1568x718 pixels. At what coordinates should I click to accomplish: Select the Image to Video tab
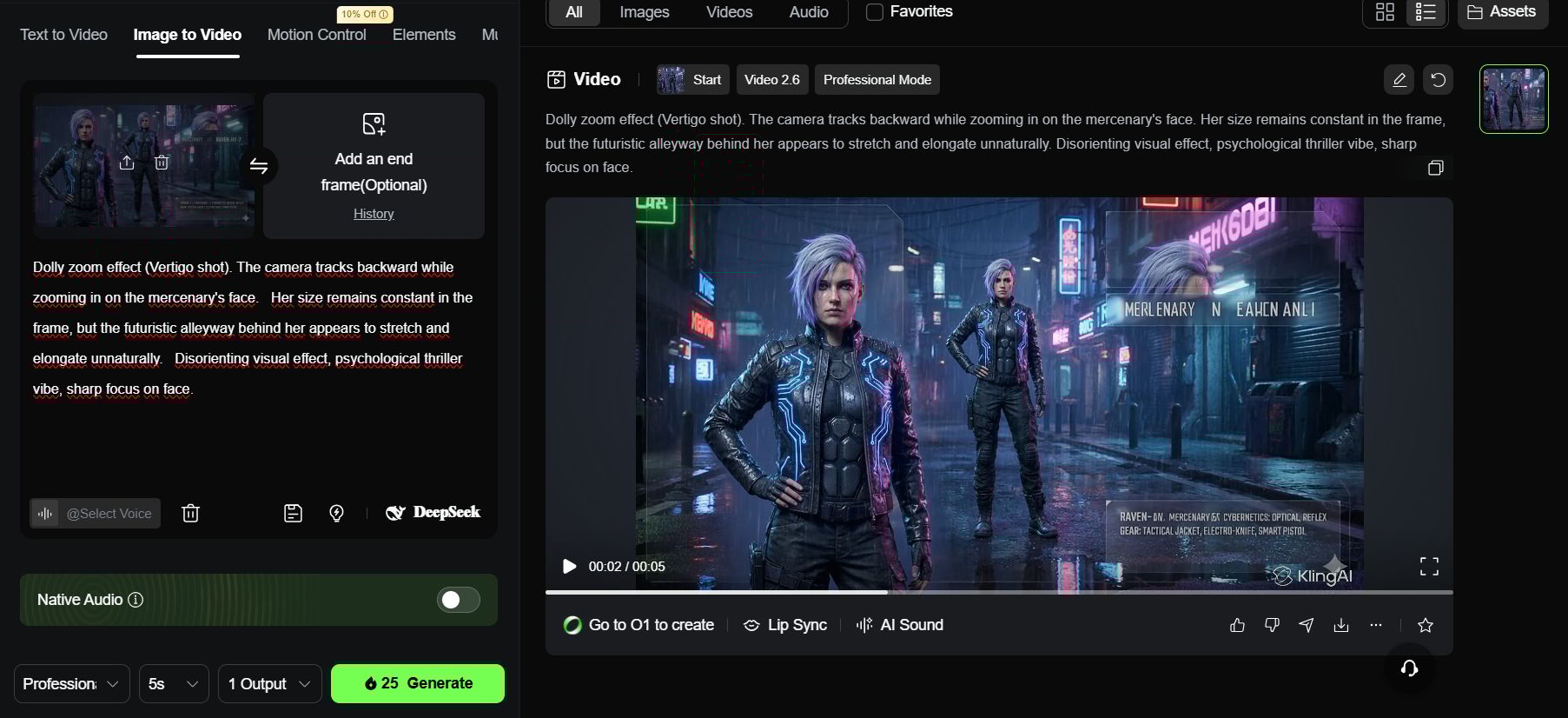pos(188,35)
